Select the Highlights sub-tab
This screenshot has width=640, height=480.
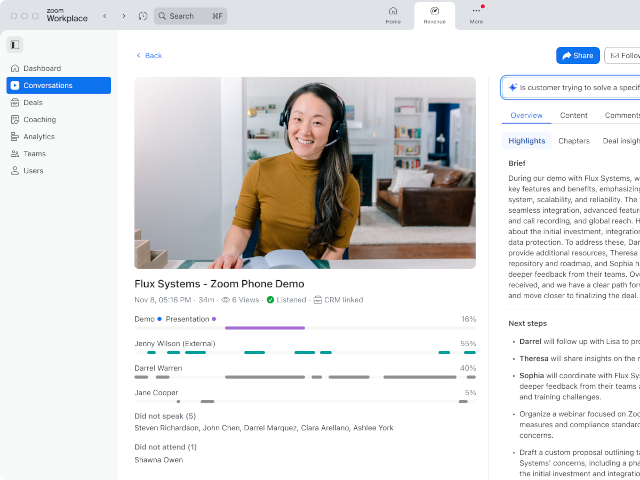[527, 141]
